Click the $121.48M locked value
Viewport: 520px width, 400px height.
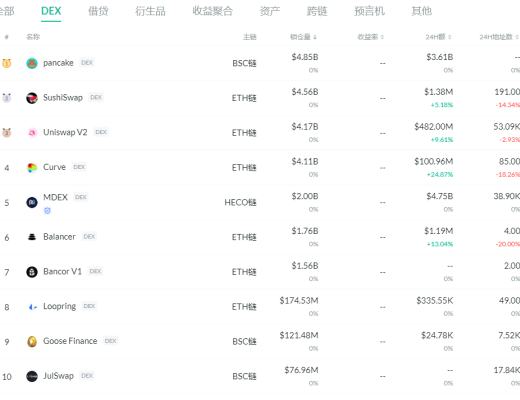tap(299, 335)
